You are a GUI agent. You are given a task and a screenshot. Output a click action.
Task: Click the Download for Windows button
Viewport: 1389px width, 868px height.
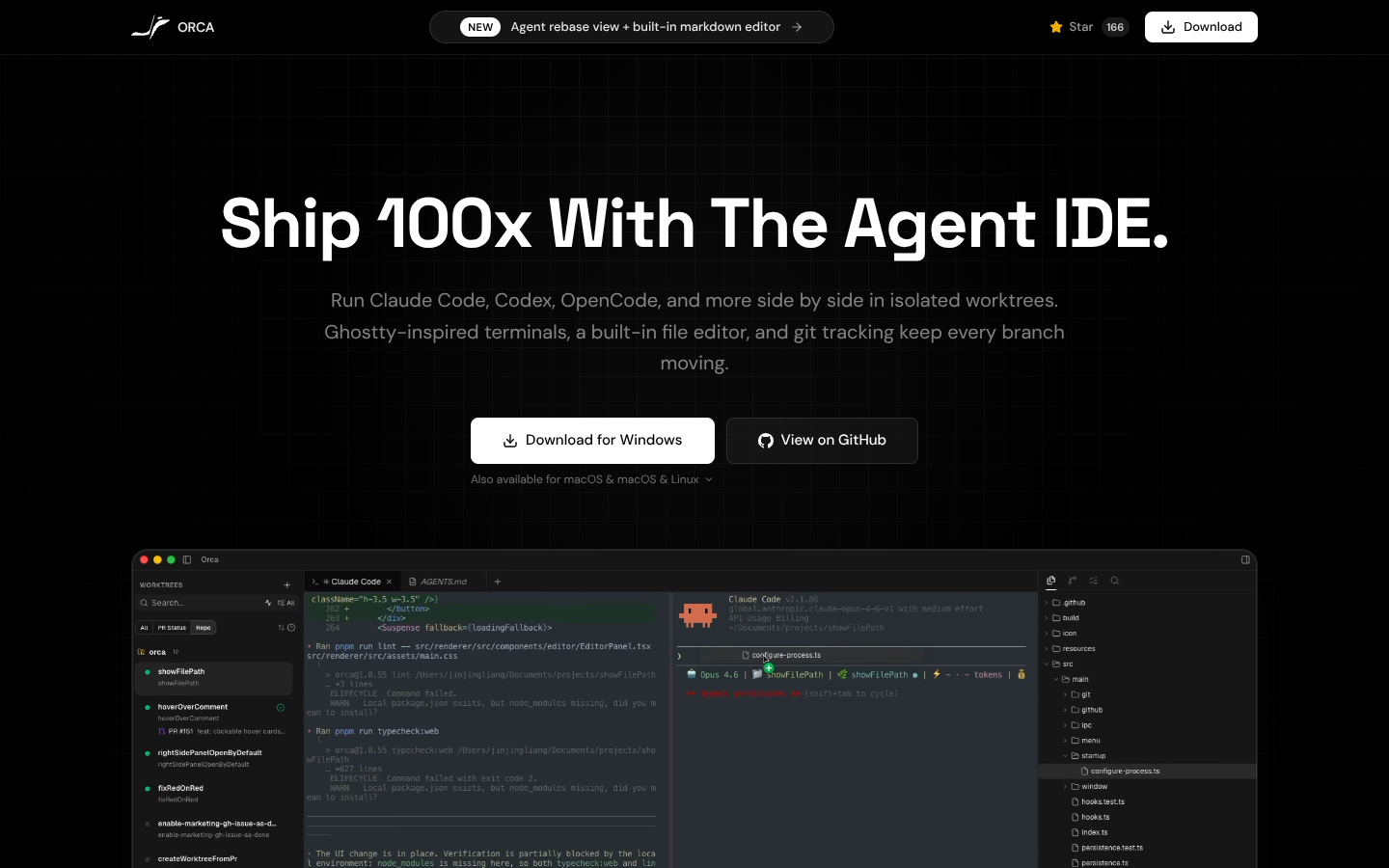(x=592, y=441)
